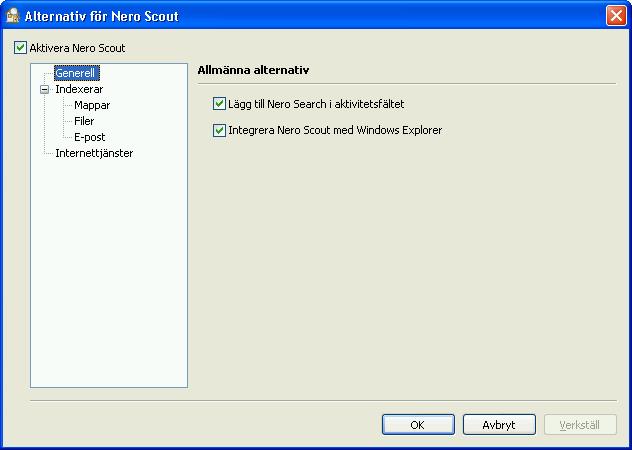
Task: Open the Filer settings page
Action: pyautogui.click(x=84, y=121)
